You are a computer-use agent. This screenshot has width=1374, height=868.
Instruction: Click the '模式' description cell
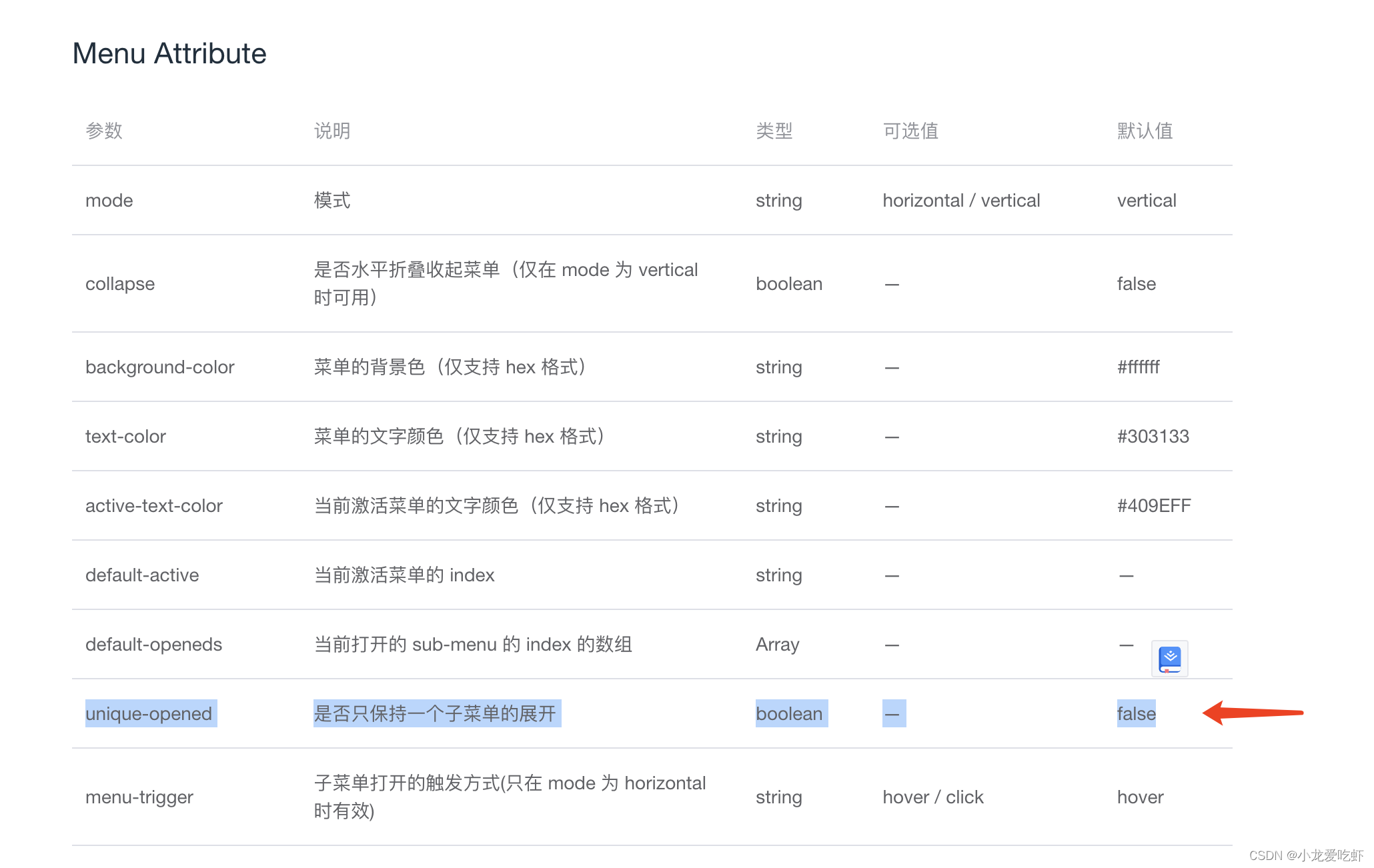coord(332,201)
